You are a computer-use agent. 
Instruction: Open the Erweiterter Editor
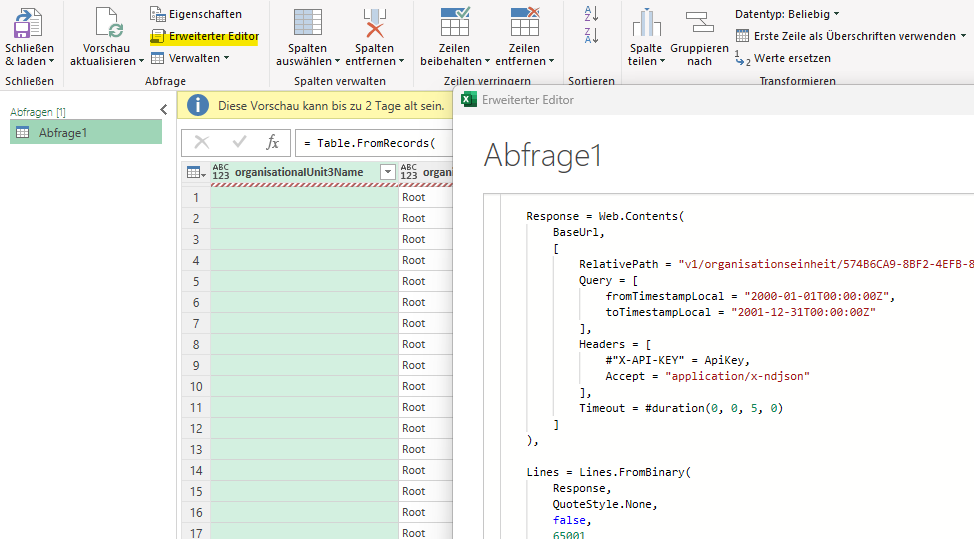tap(205, 36)
